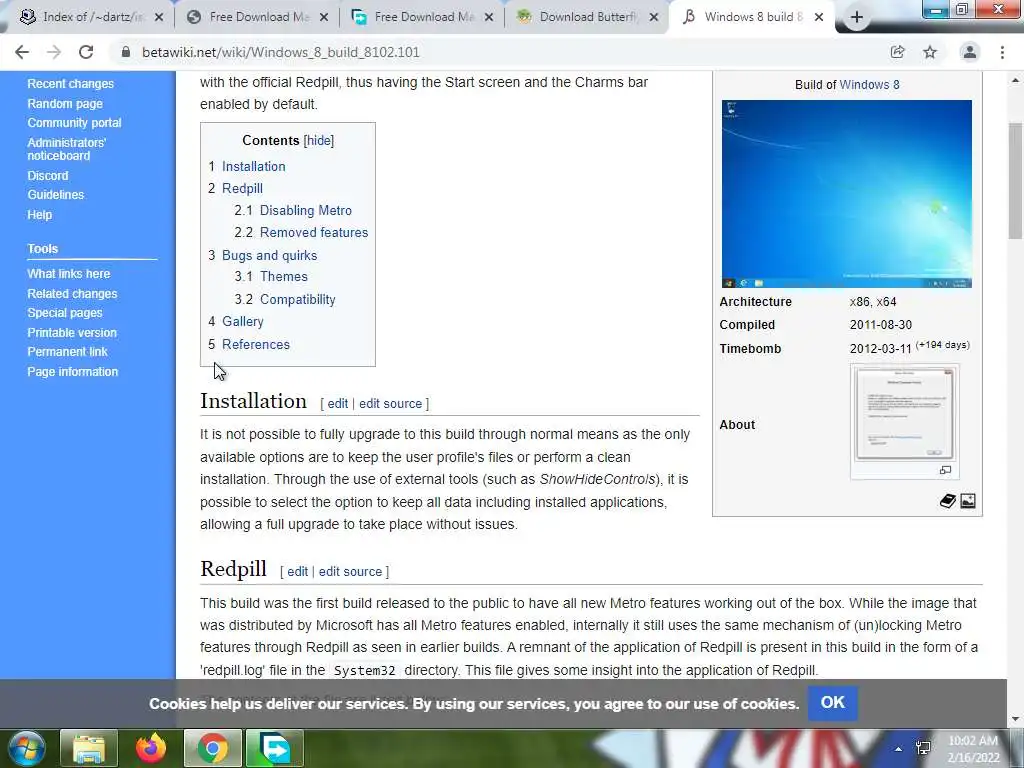Launch Firefox from the taskbar

(151, 748)
